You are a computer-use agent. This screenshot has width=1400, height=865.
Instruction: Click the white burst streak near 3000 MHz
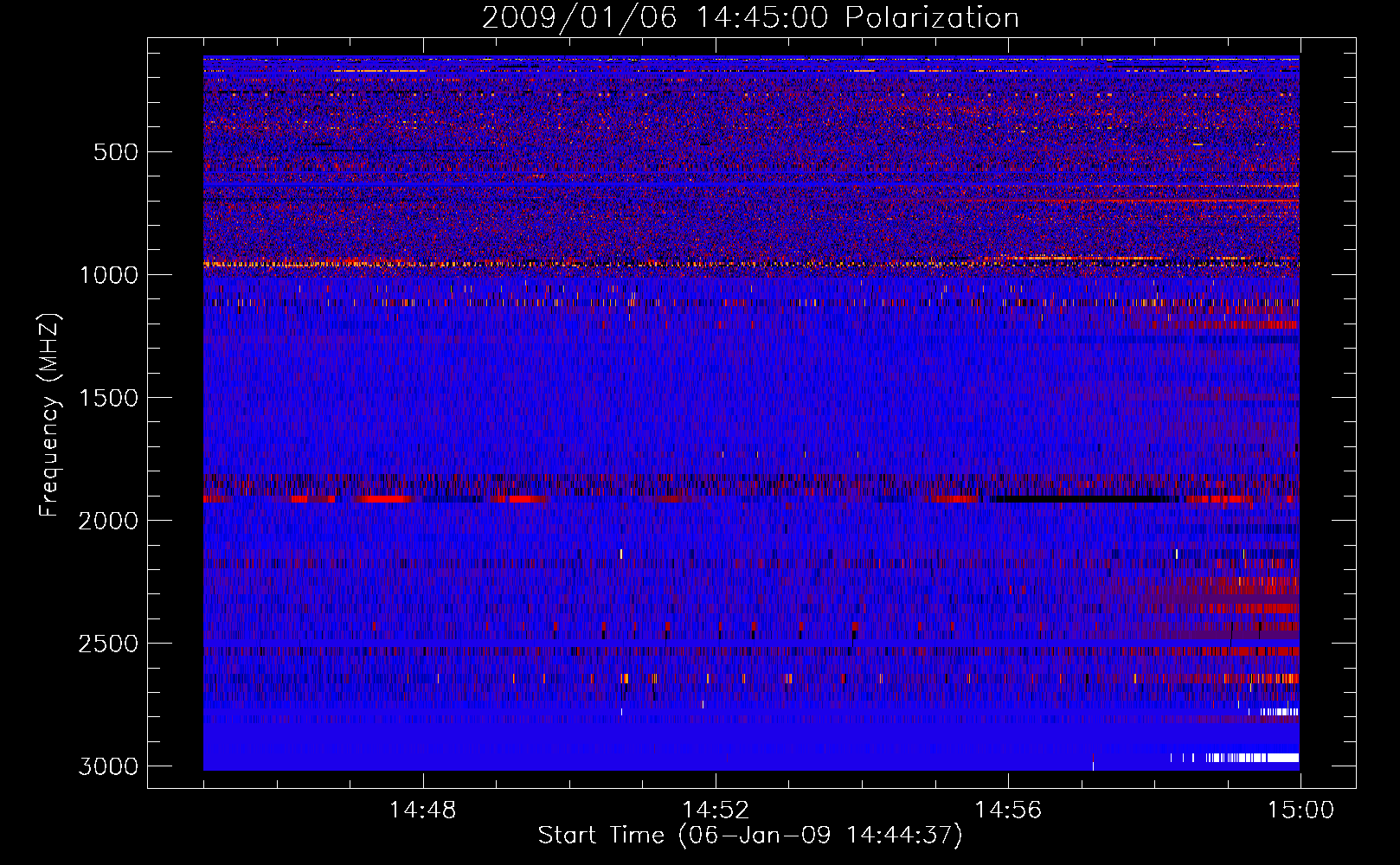1252,758
